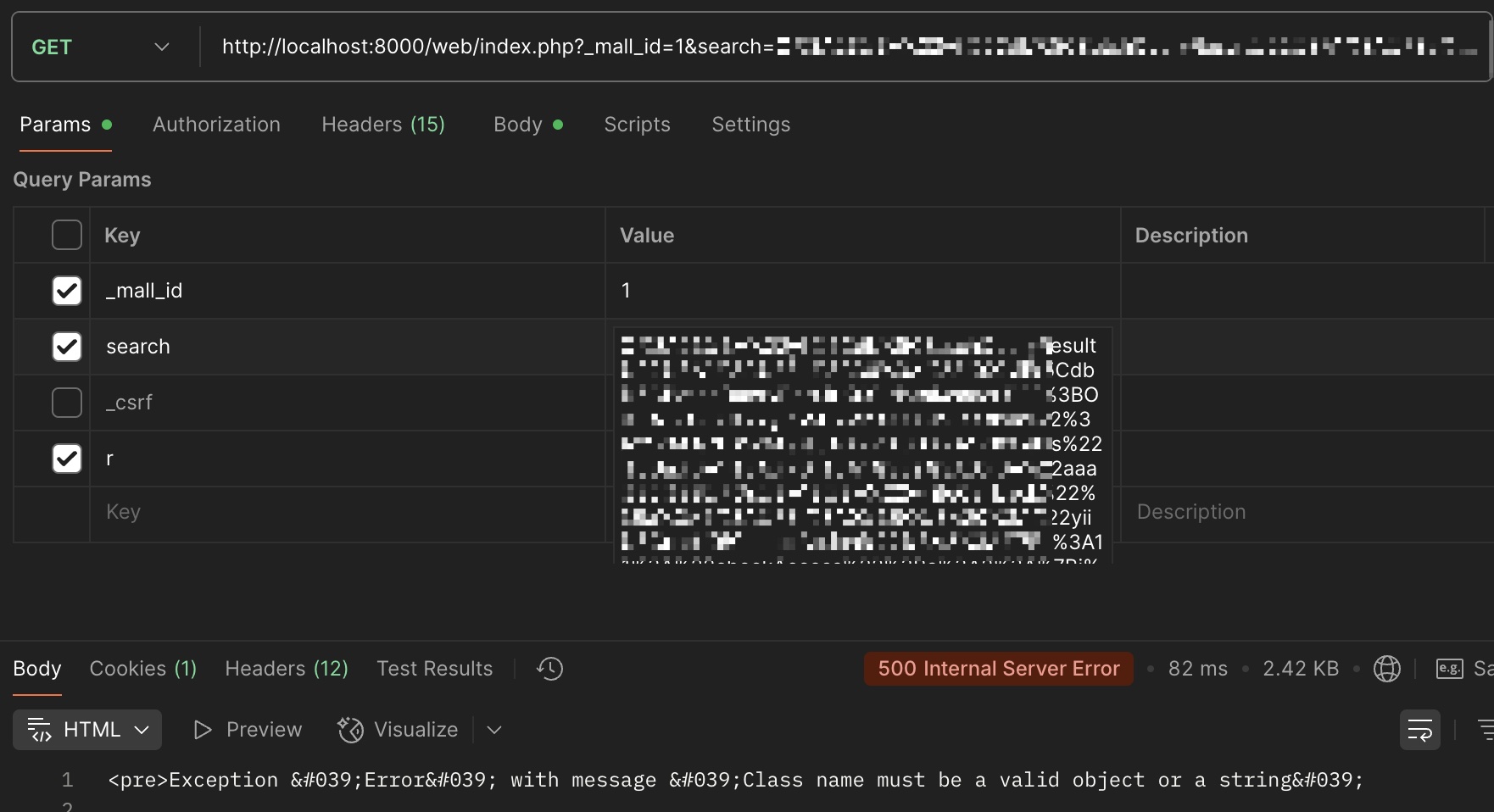Click the 500 Internal Server Error badge
The image size is (1494, 812).
pyautogui.click(x=998, y=669)
